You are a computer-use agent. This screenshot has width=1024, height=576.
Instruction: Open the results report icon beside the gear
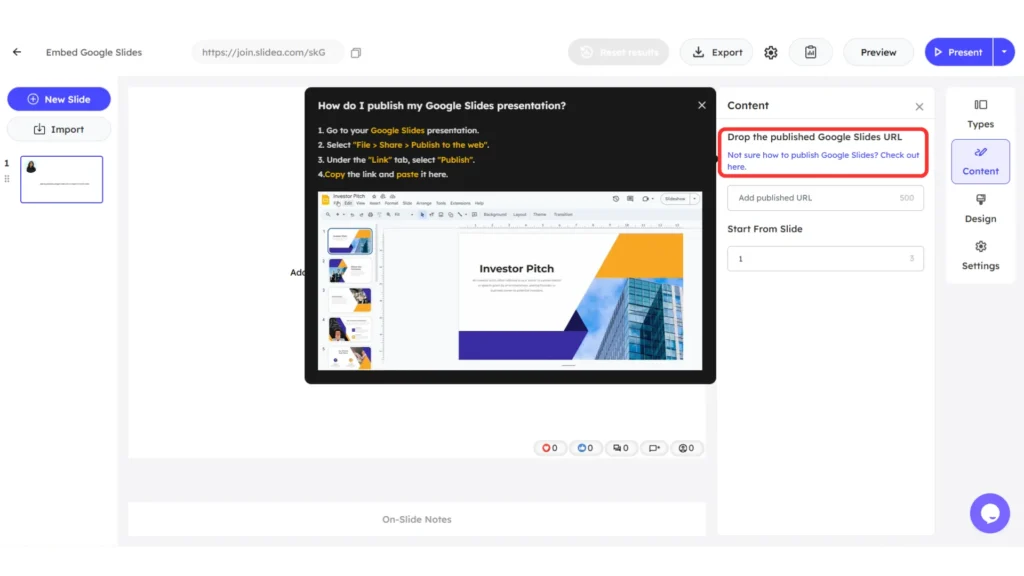click(810, 51)
